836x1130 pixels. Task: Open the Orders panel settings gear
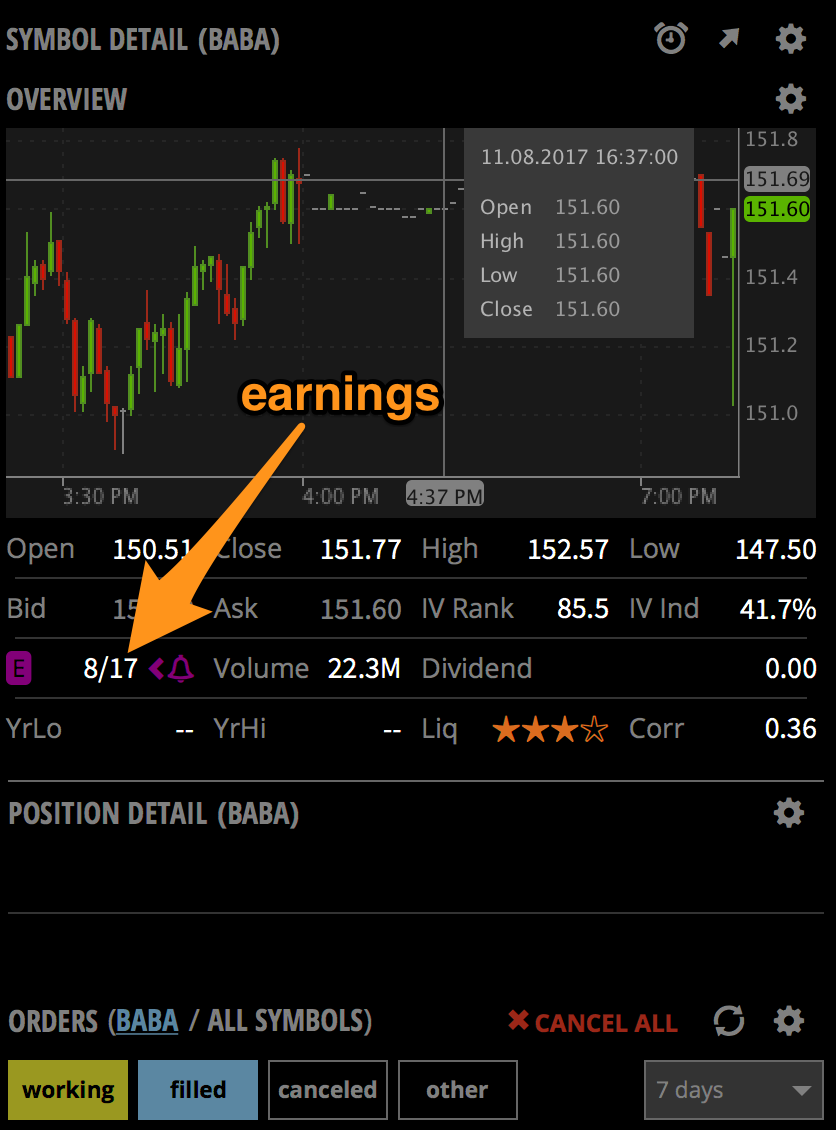(x=787, y=1022)
